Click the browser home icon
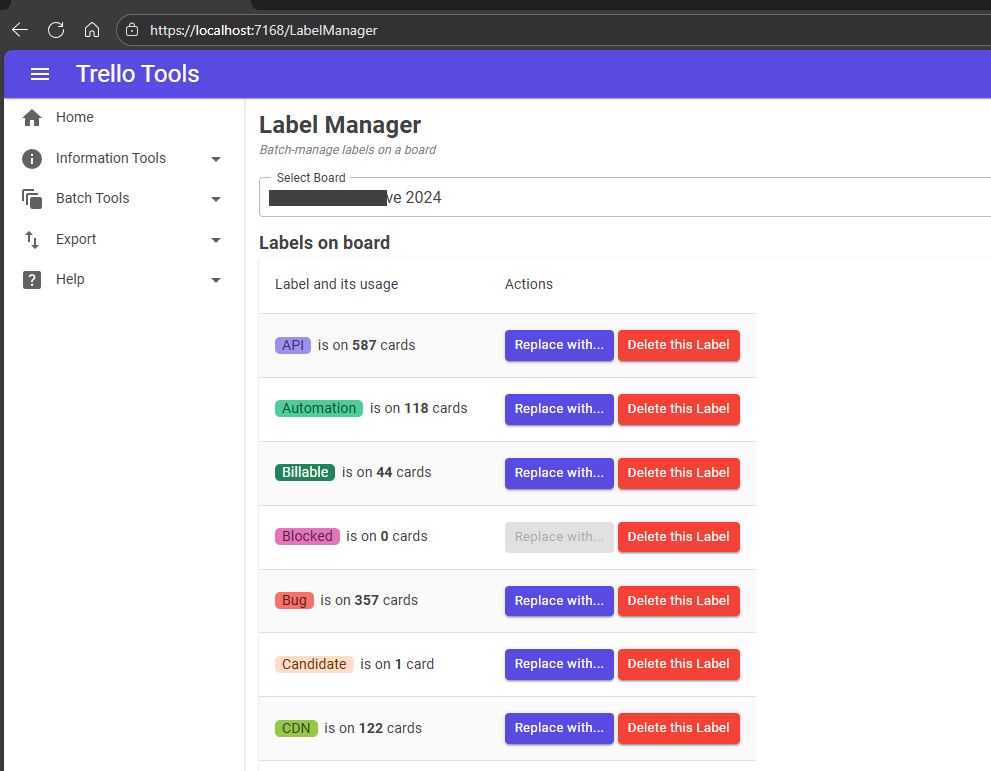This screenshot has width=991, height=771. (92, 30)
